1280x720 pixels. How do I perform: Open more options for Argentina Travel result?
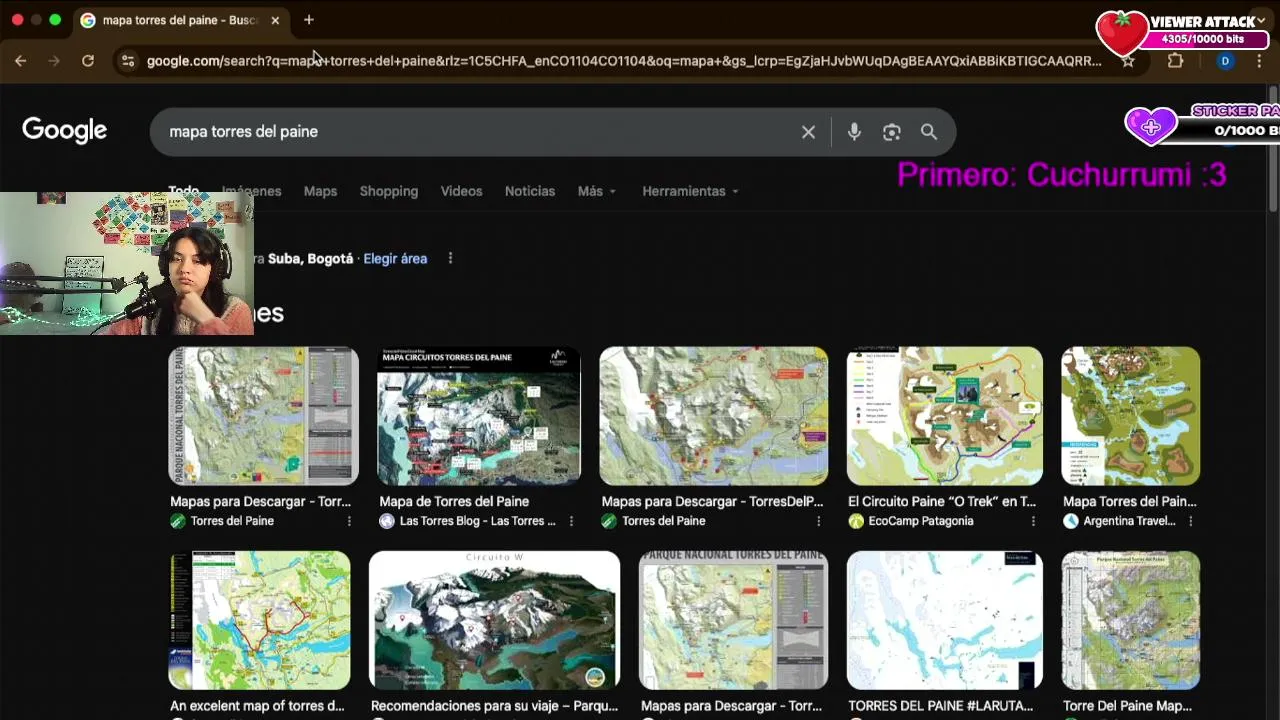1190,521
